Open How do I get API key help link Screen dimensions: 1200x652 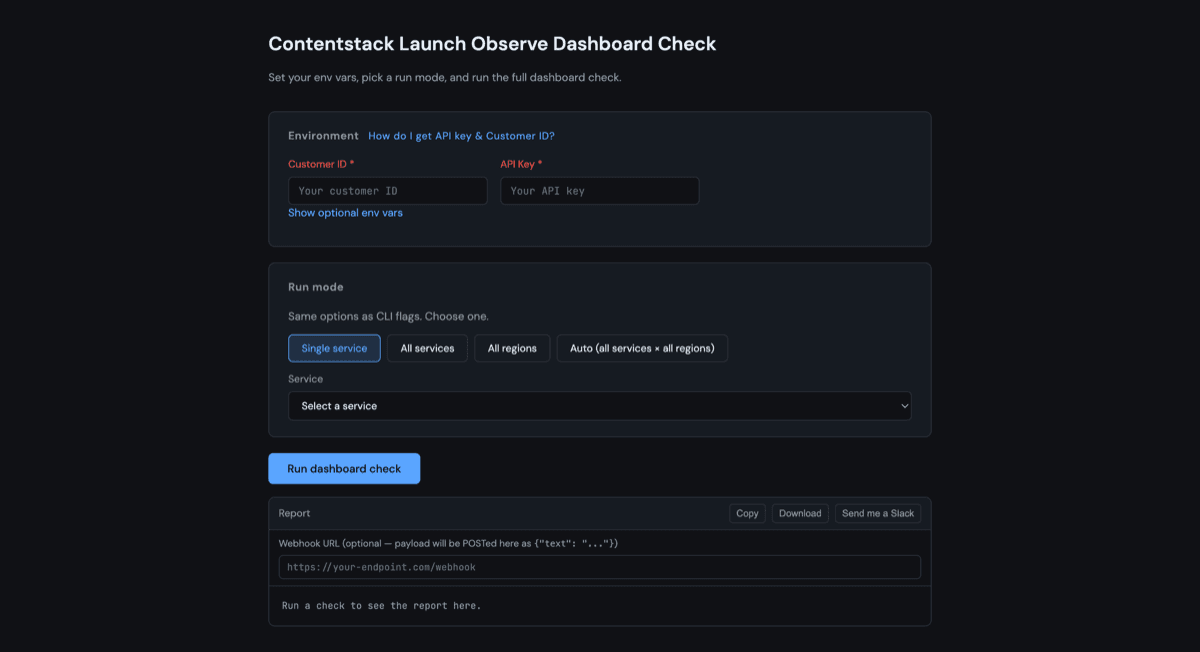click(x=461, y=136)
